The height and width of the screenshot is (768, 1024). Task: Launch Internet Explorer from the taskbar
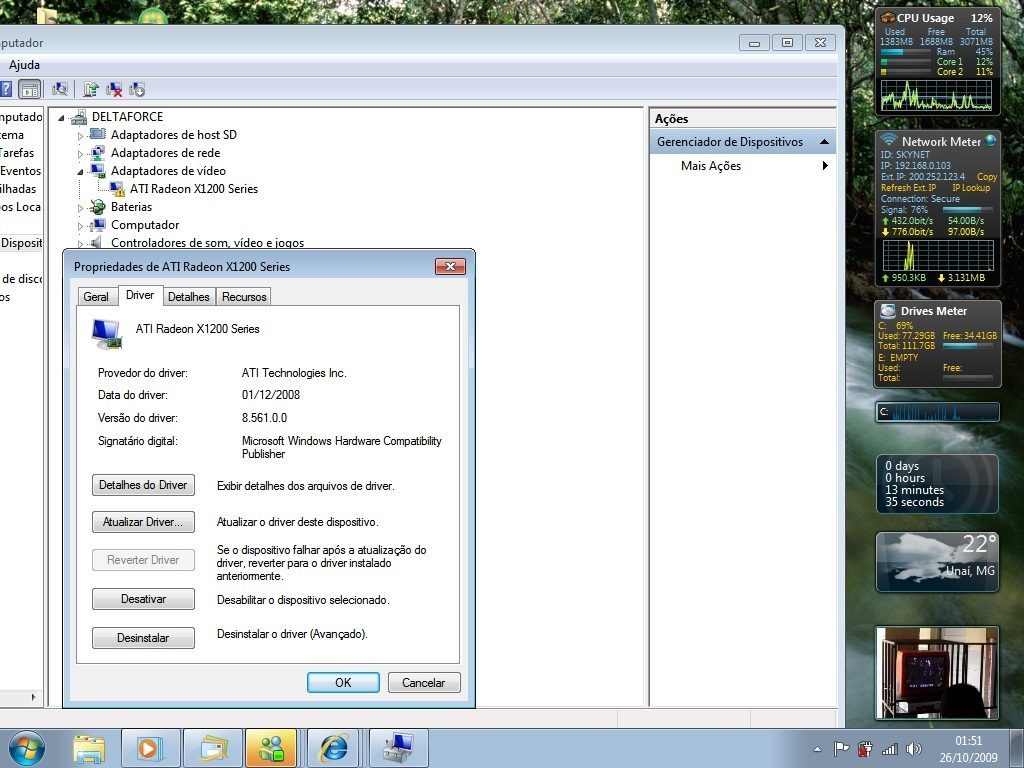[x=334, y=748]
